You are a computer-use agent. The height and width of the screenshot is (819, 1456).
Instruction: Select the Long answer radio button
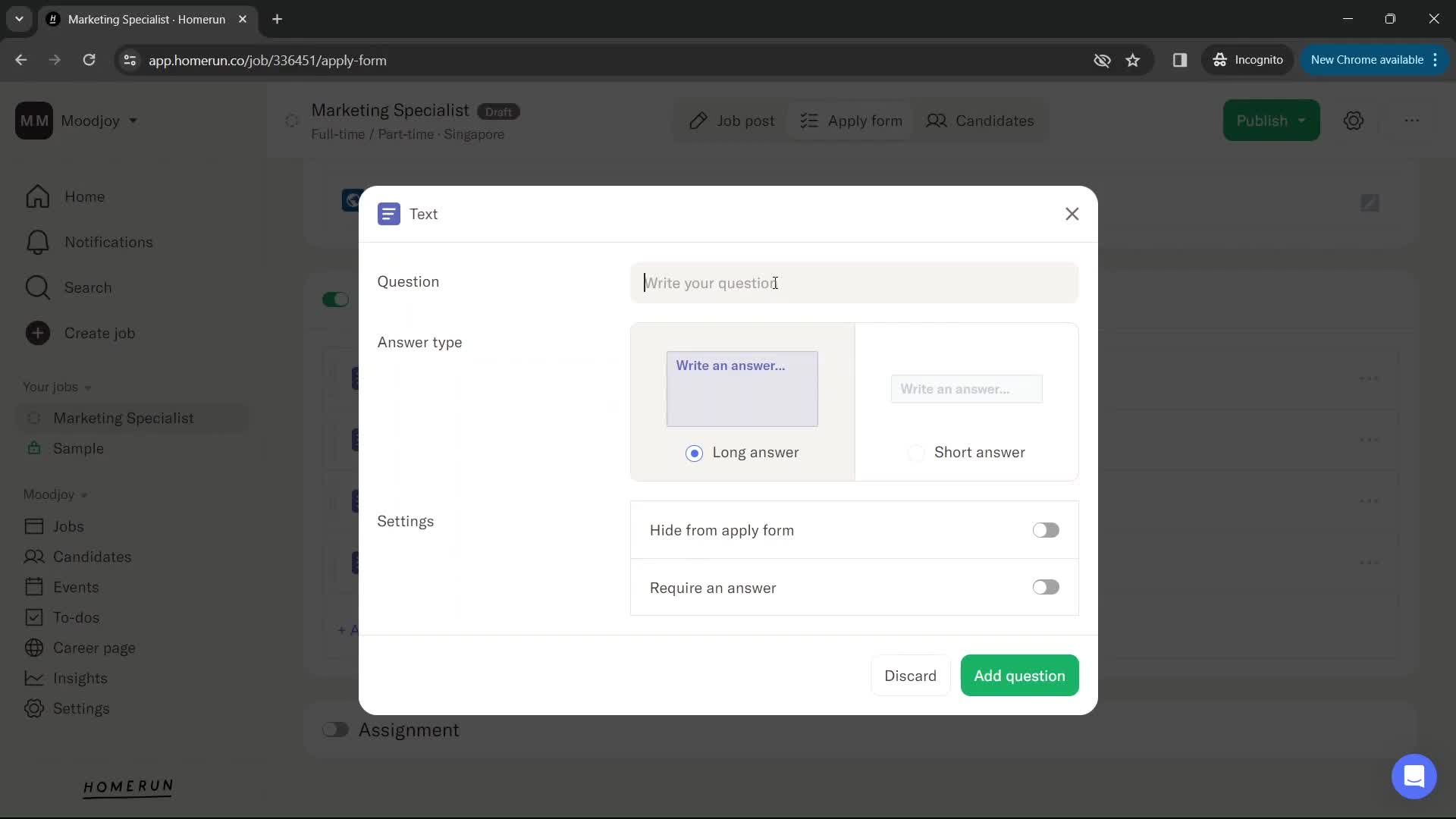694,452
